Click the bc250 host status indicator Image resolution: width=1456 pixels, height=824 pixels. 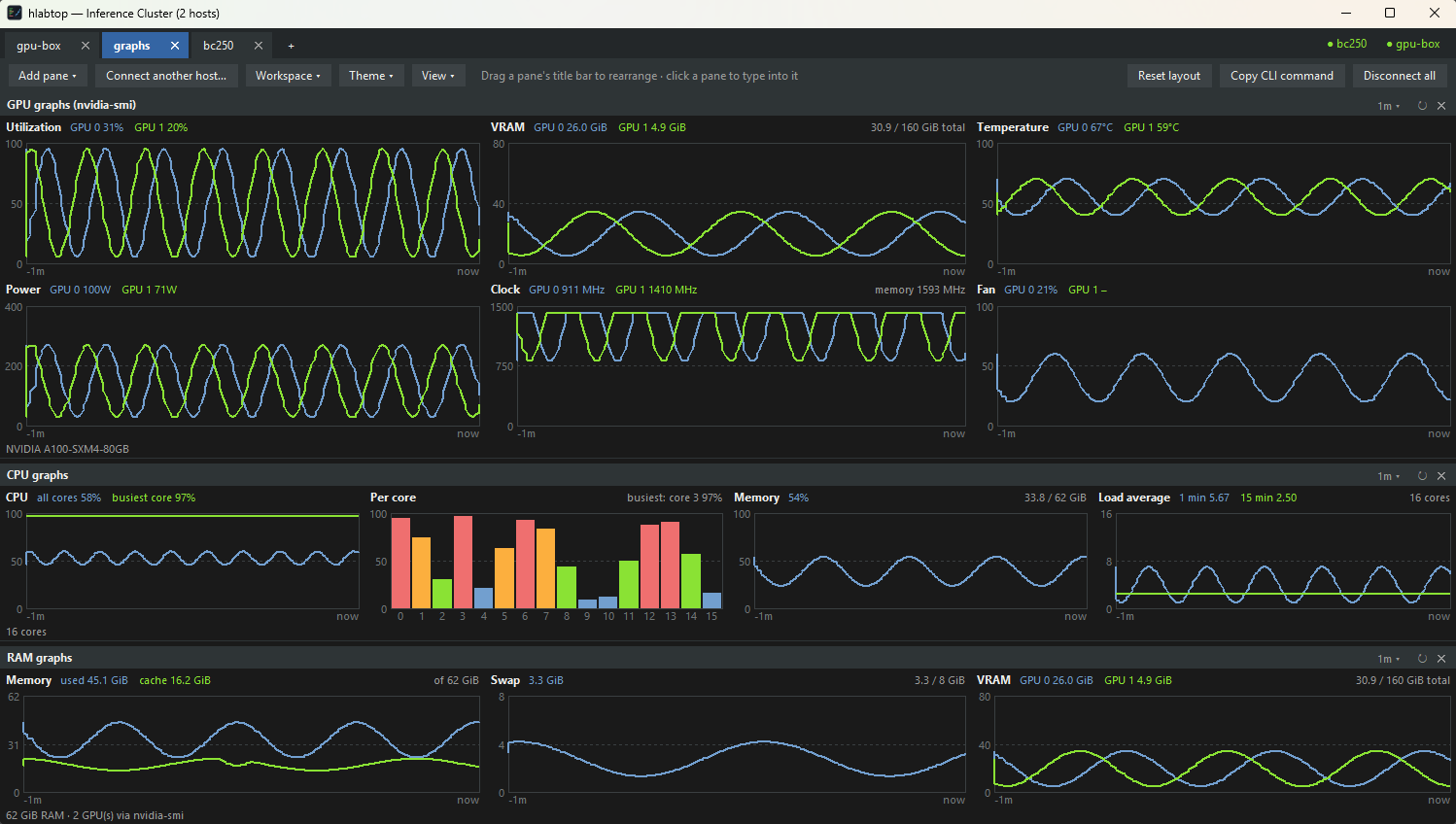pyautogui.click(x=1347, y=44)
